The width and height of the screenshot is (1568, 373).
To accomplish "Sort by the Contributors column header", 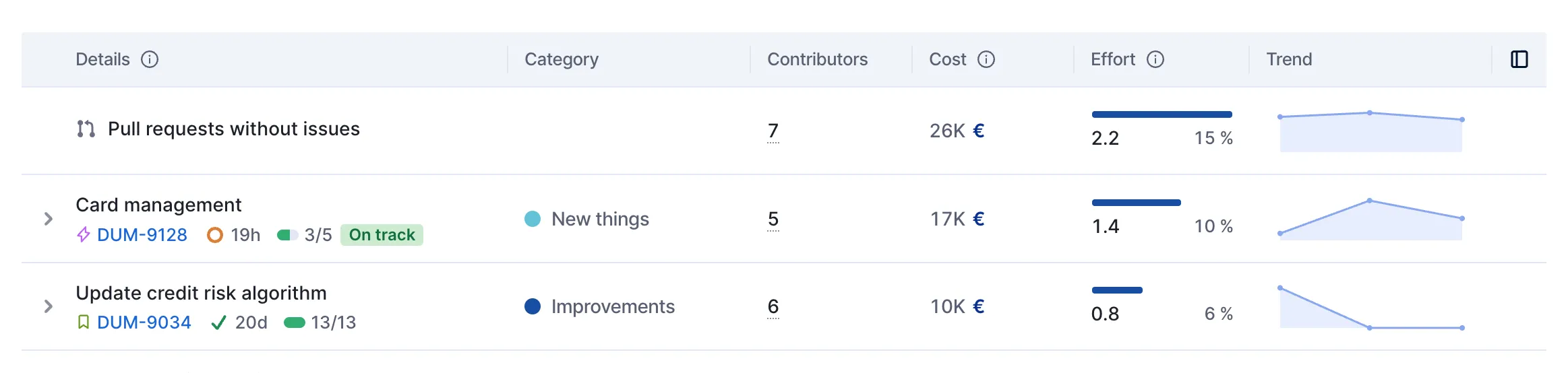I will pos(818,59).
